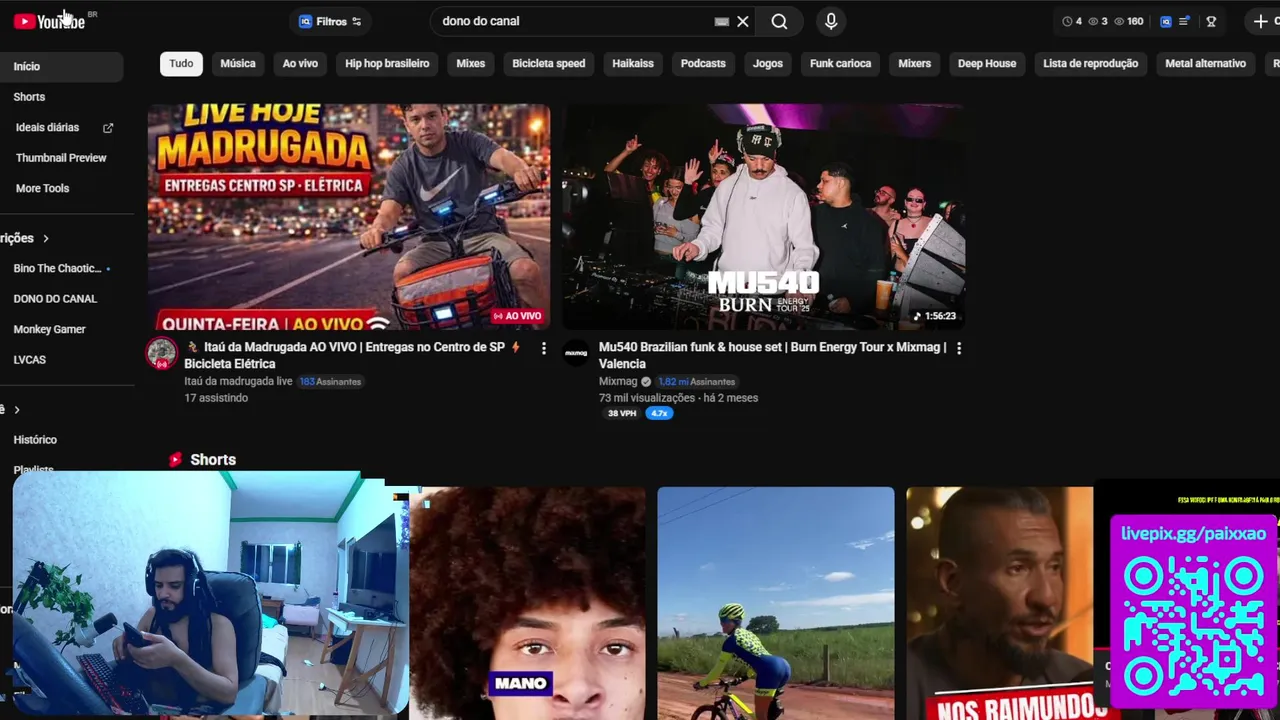
Task: Open the Mixmag channel name link
Action: [618, 381]
